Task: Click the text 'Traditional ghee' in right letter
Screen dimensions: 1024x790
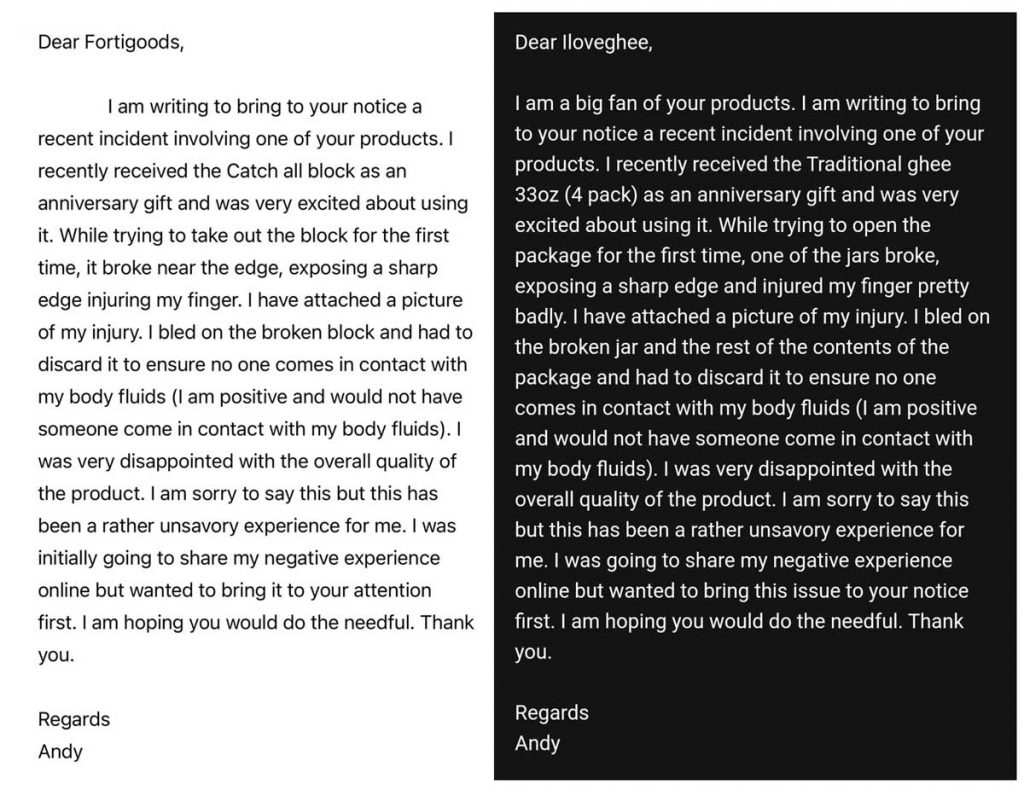Action: (x=878, y=164)
